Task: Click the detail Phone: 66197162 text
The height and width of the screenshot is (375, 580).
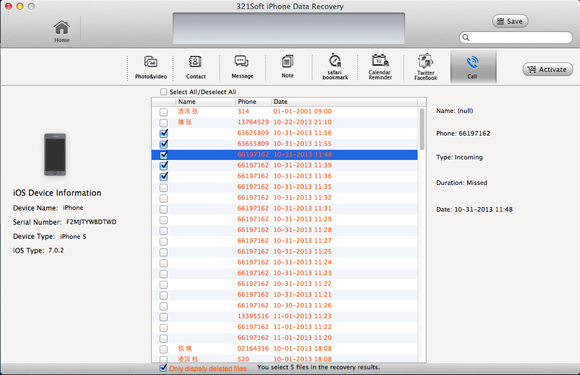Action: click(463, 134)
